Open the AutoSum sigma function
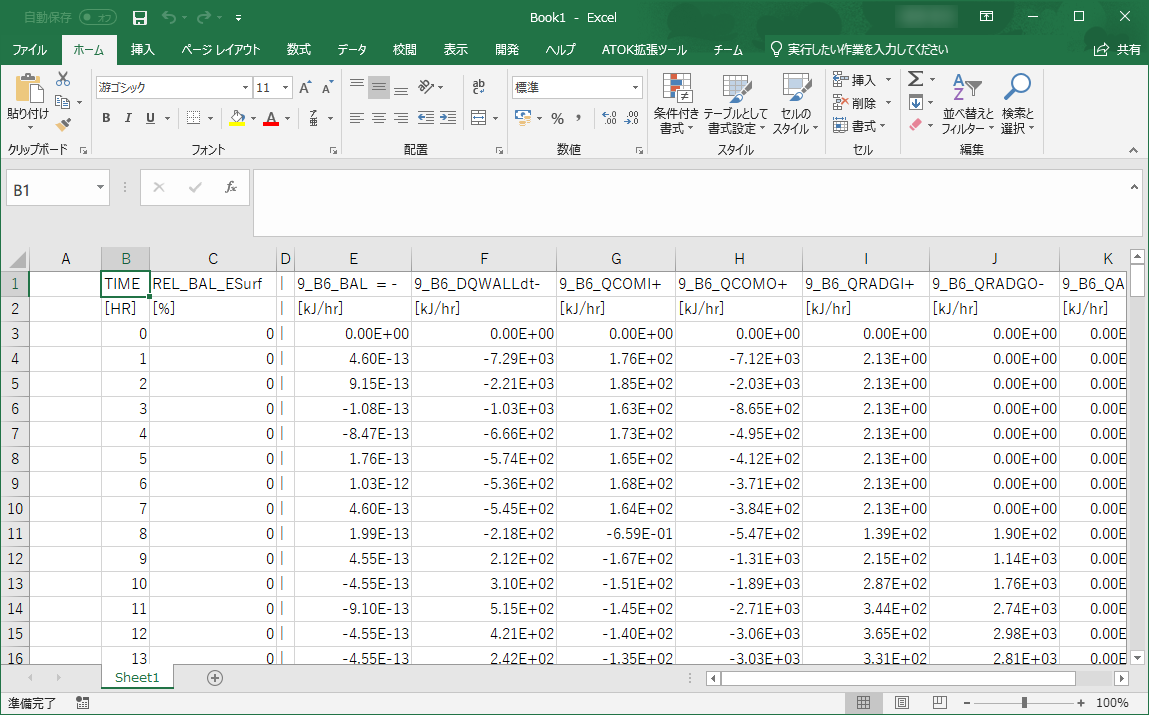Image resolution: width=1149 pixels, height=715 pixels. click(x=916, y=78)
